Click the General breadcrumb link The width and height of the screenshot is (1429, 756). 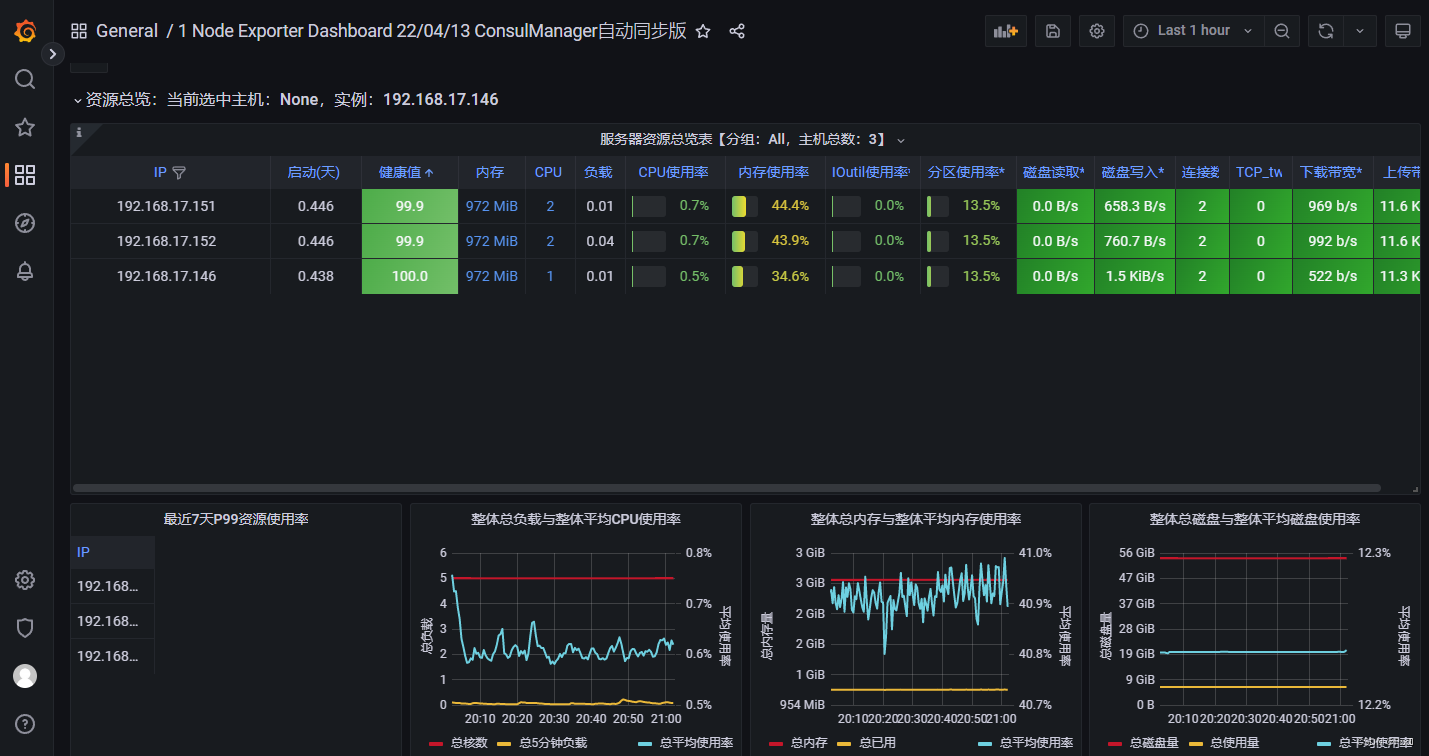tap(127, 31)
